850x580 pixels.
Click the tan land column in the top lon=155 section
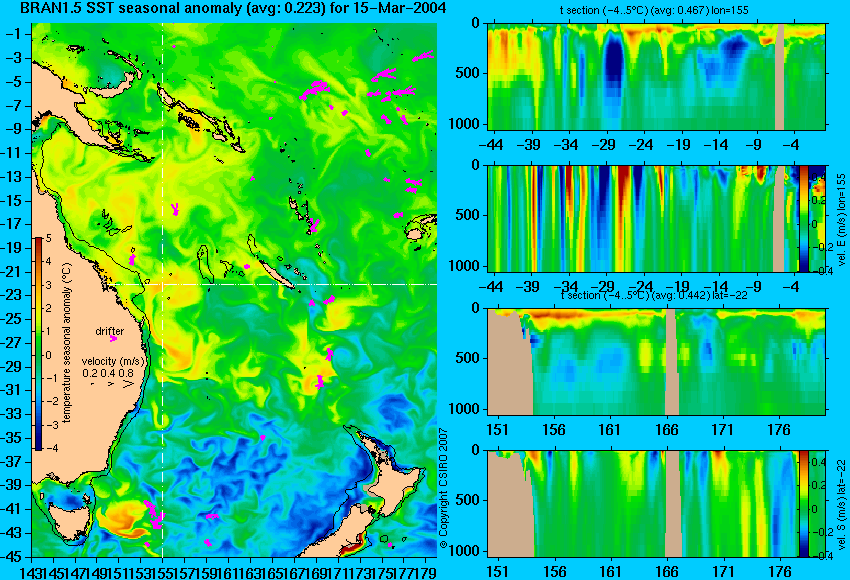(x=780, y=76)
